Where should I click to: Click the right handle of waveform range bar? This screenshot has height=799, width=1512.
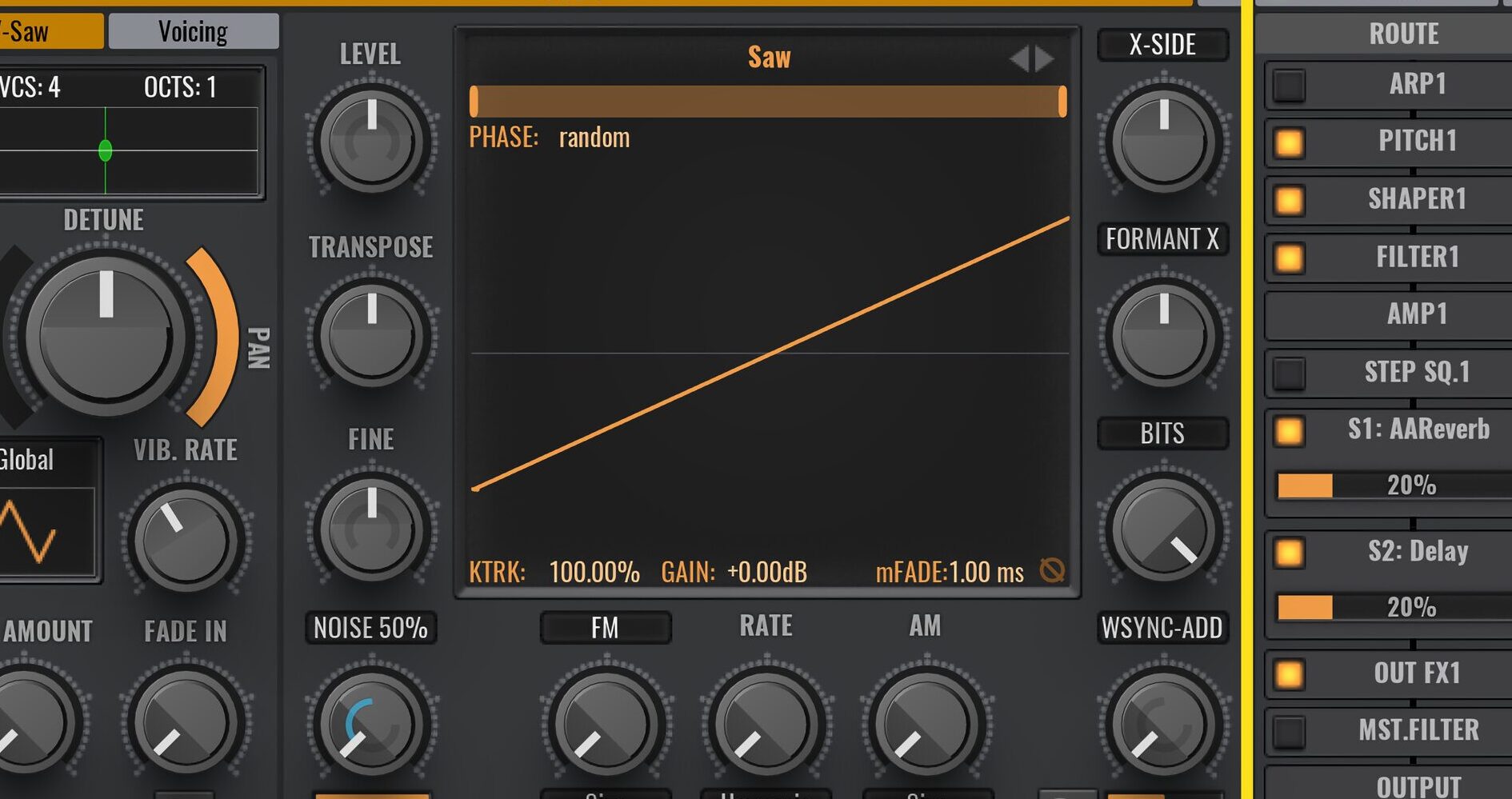pos(1062,102)
